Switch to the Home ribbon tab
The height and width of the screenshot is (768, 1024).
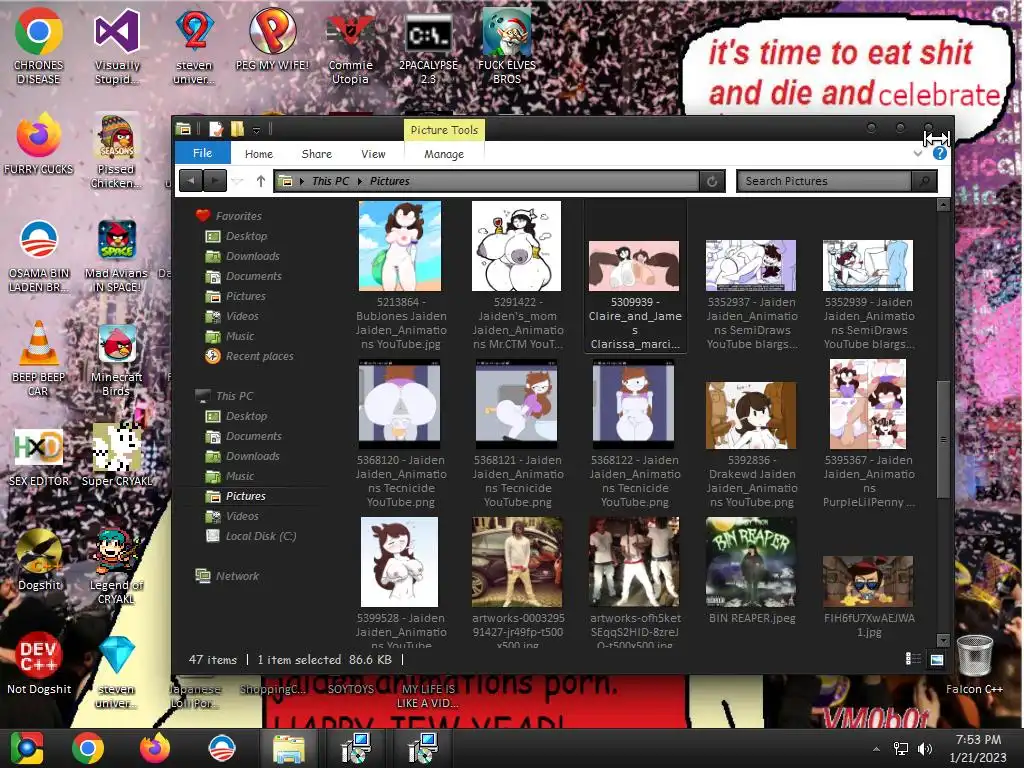(259, 154)
